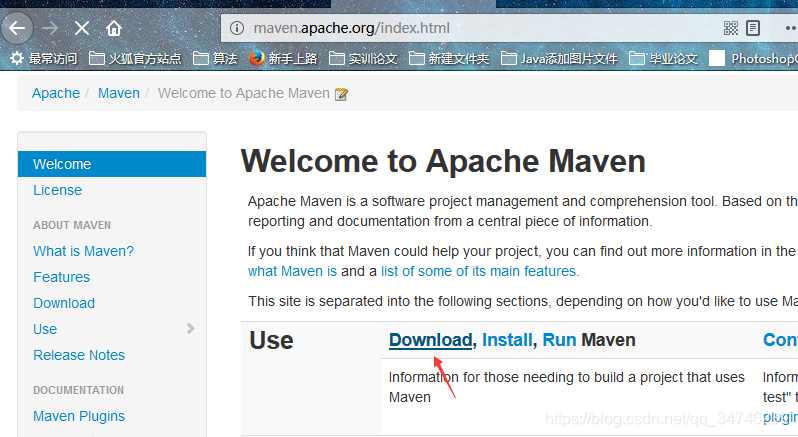Click the Apache breadcrumb link
This screenshot has height=437, width=798.
tap(56, 93)
